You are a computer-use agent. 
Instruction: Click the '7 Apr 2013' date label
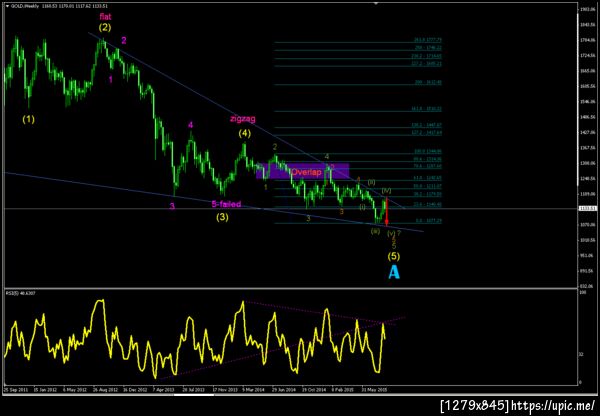[164, 390]
